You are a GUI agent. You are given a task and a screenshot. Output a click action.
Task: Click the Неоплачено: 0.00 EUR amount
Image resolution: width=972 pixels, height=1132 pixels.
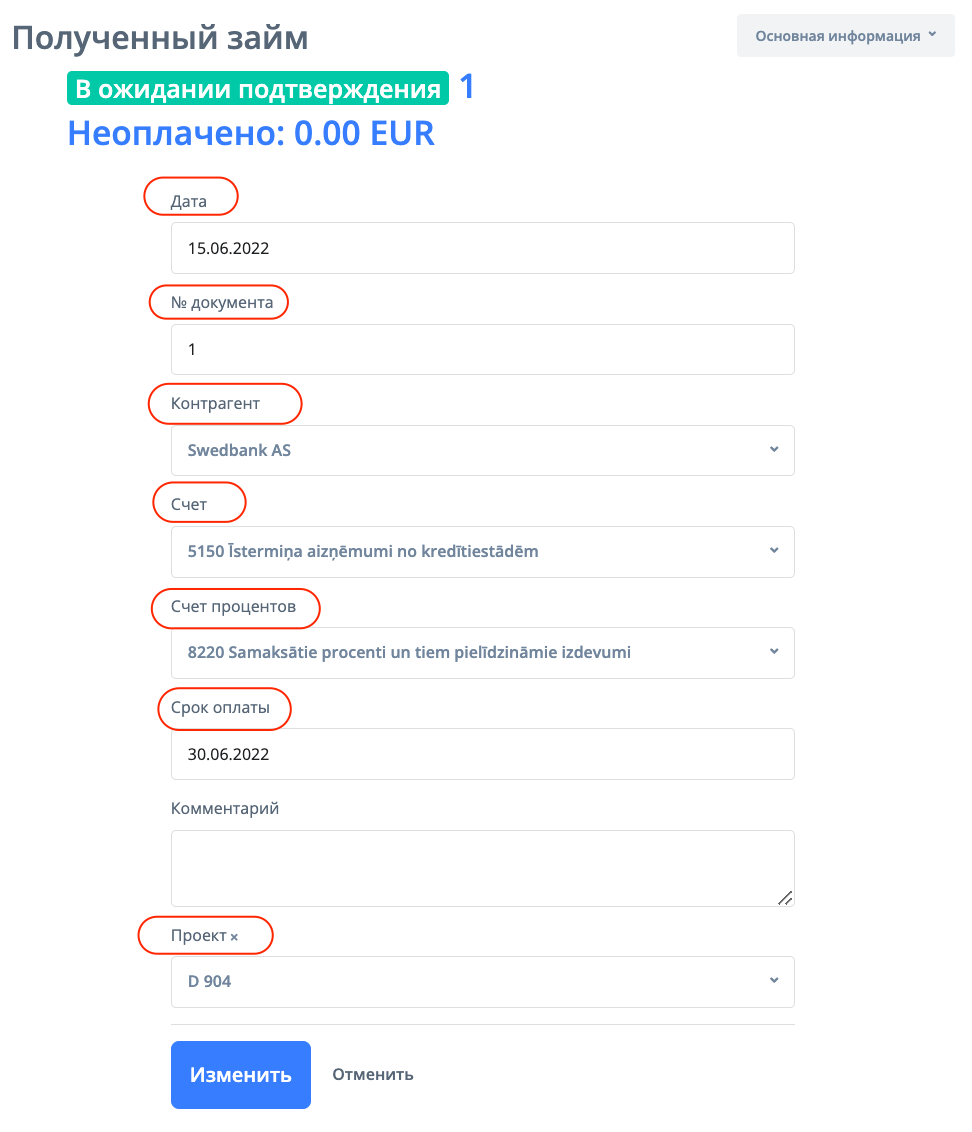point(251,133)
